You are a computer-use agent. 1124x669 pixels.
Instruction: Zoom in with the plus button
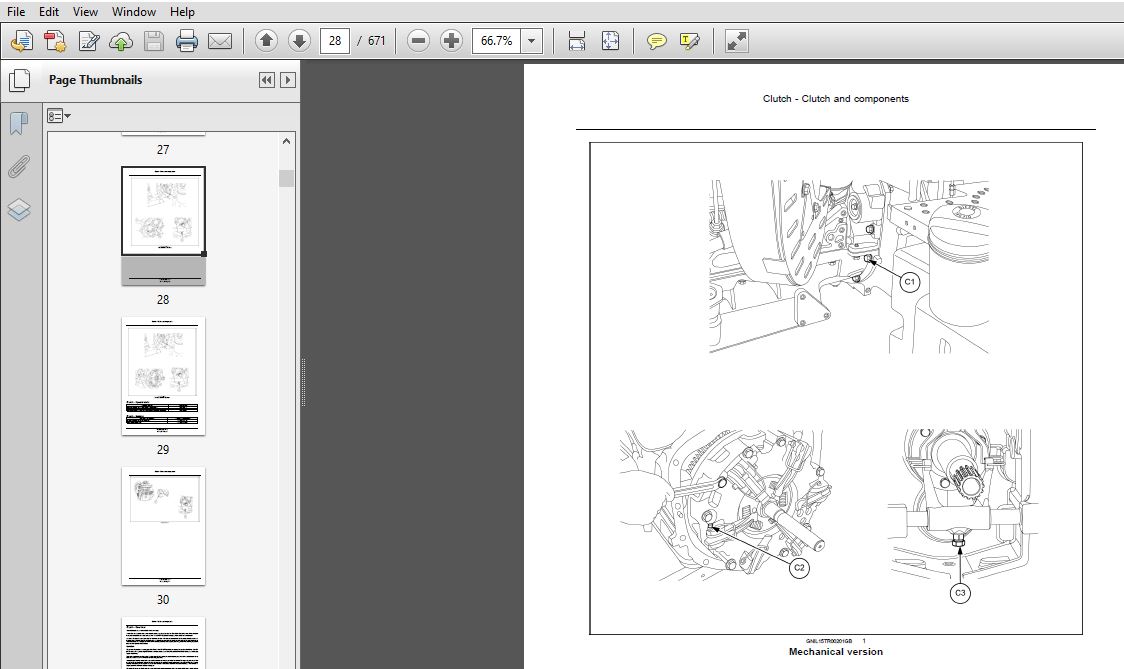[x=451, y=41]
